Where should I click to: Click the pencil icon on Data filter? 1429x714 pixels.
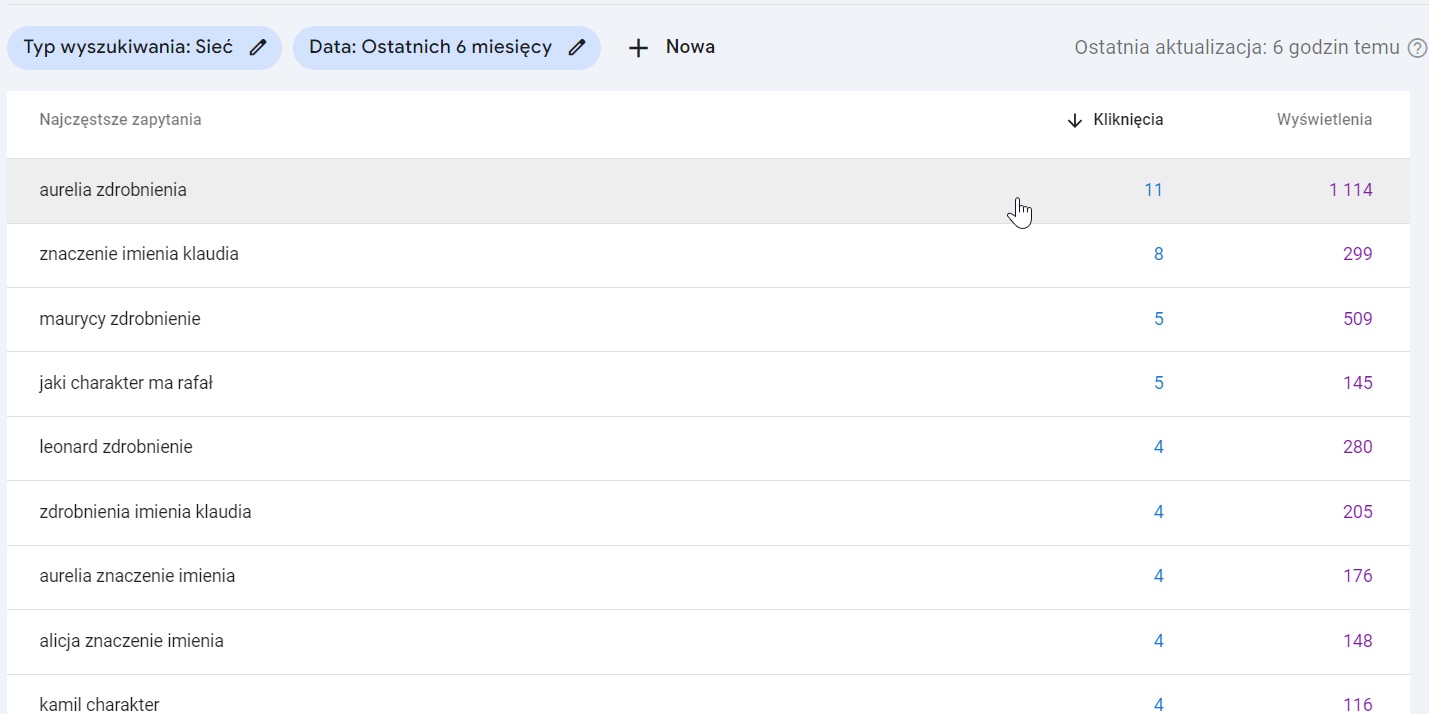click(x=576, y=47)
